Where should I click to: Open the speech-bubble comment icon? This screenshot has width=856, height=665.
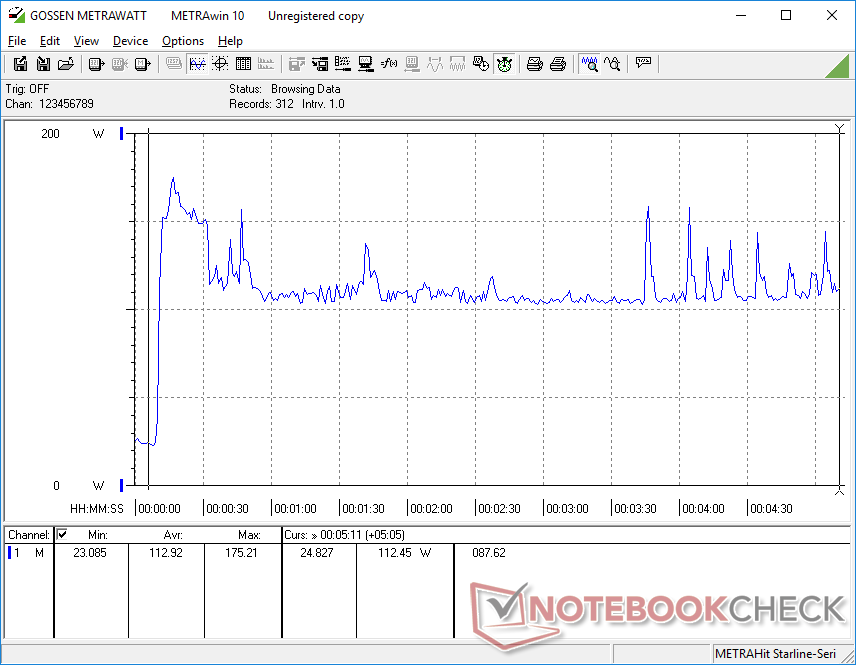643,64
